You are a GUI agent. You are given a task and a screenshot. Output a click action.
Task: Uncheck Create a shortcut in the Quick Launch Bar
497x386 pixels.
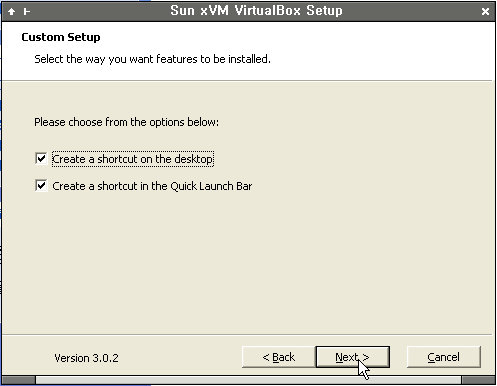coord(41,186)
